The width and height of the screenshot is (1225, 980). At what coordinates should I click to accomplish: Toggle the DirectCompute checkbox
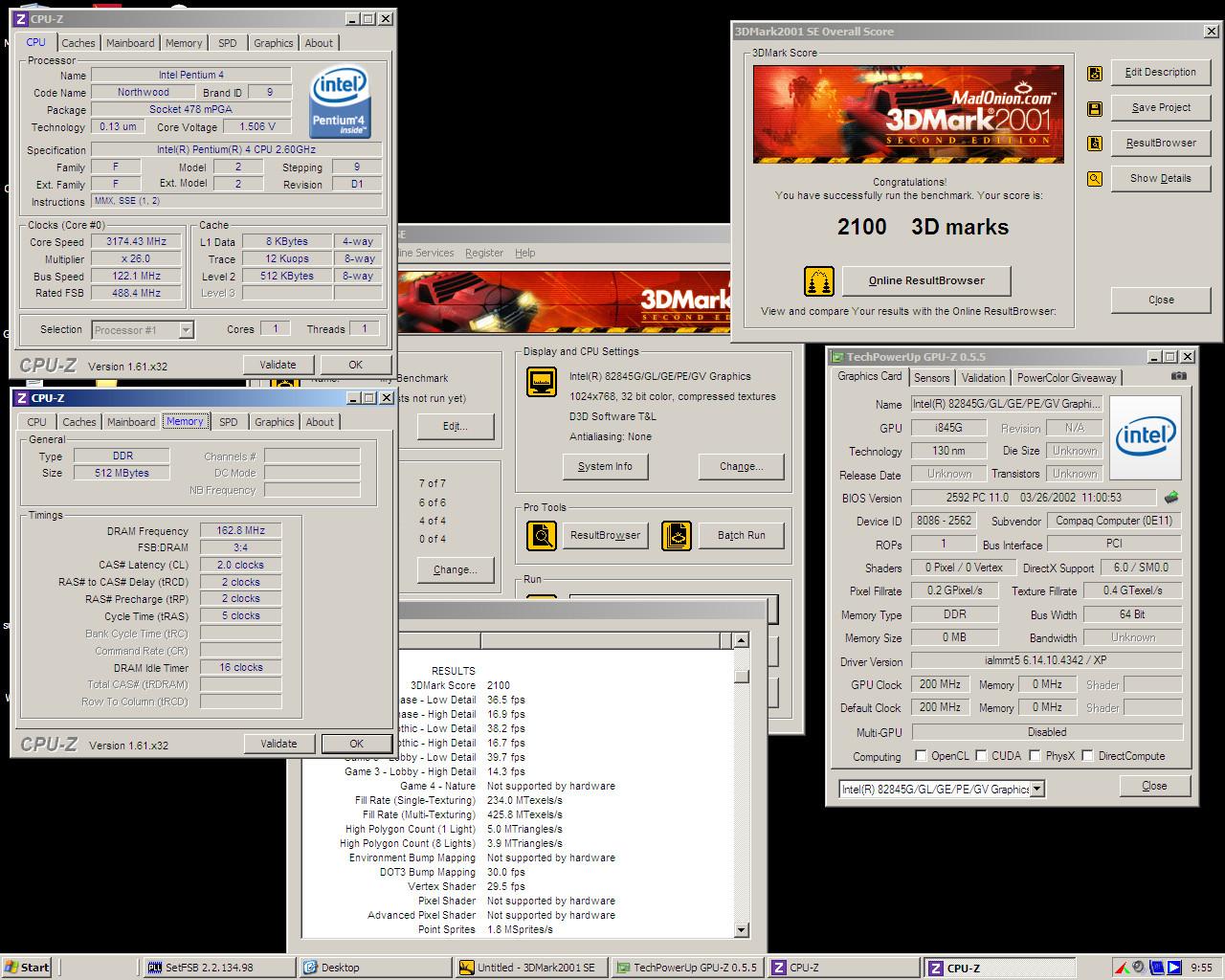pyautogui.click(x=1087, y=756)
